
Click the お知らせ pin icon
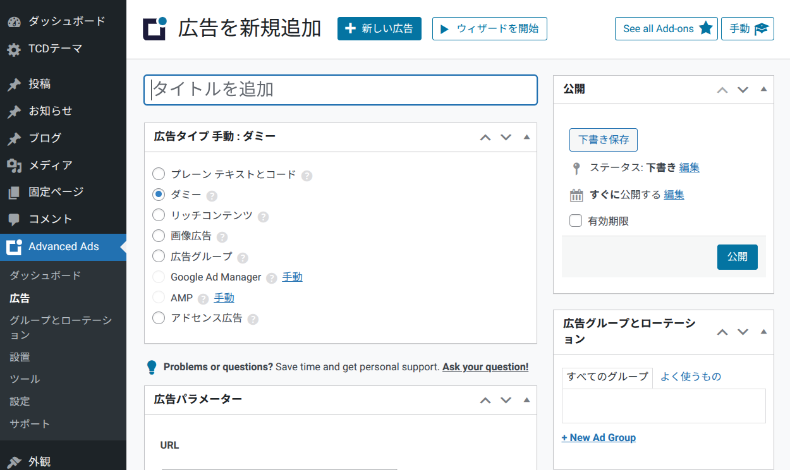tap(14, 111)
